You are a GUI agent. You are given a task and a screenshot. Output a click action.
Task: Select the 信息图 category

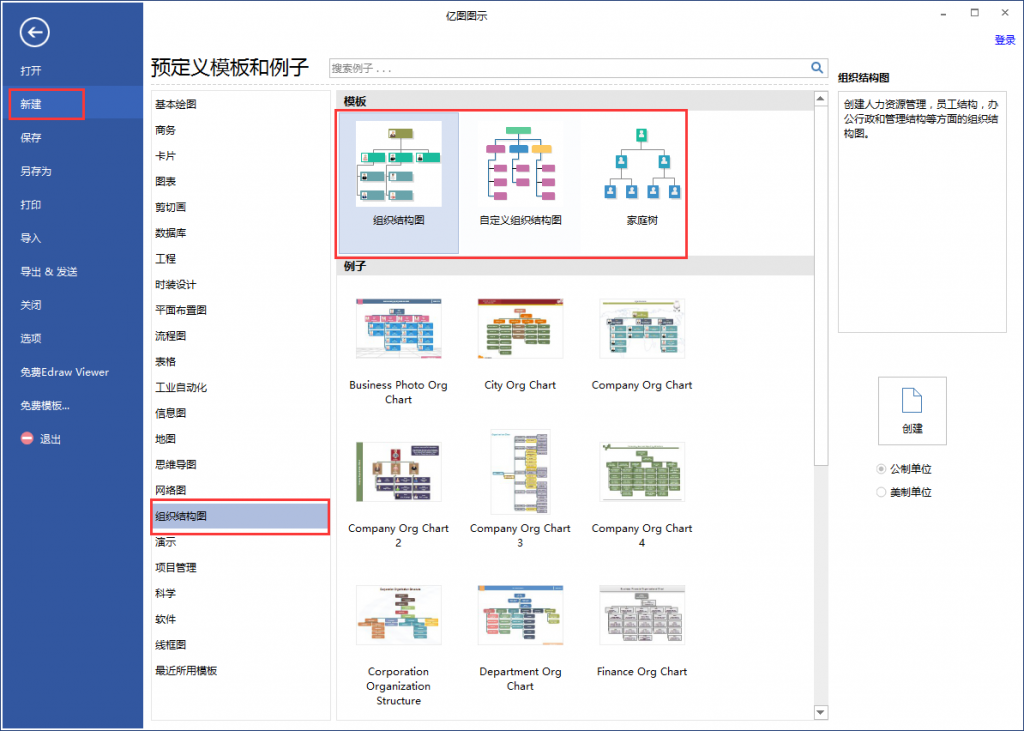click(170, 413)
